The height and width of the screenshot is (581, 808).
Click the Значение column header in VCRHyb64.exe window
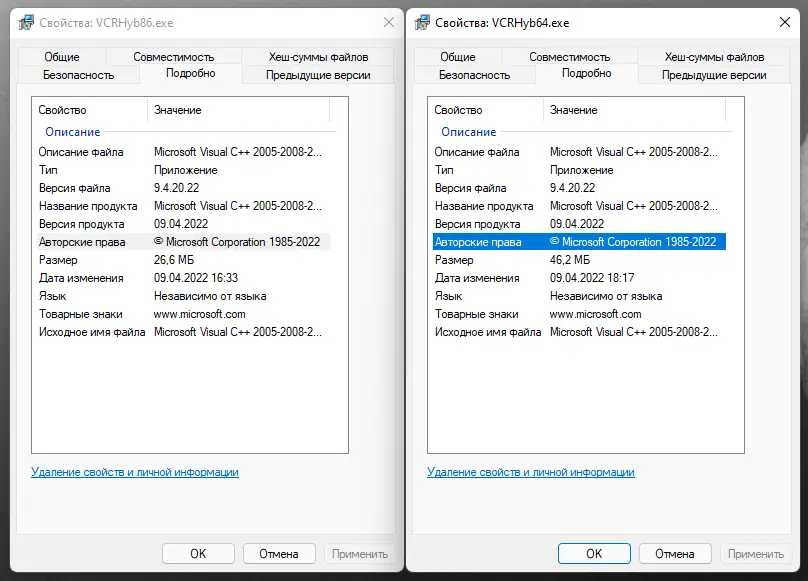[574, 110]
